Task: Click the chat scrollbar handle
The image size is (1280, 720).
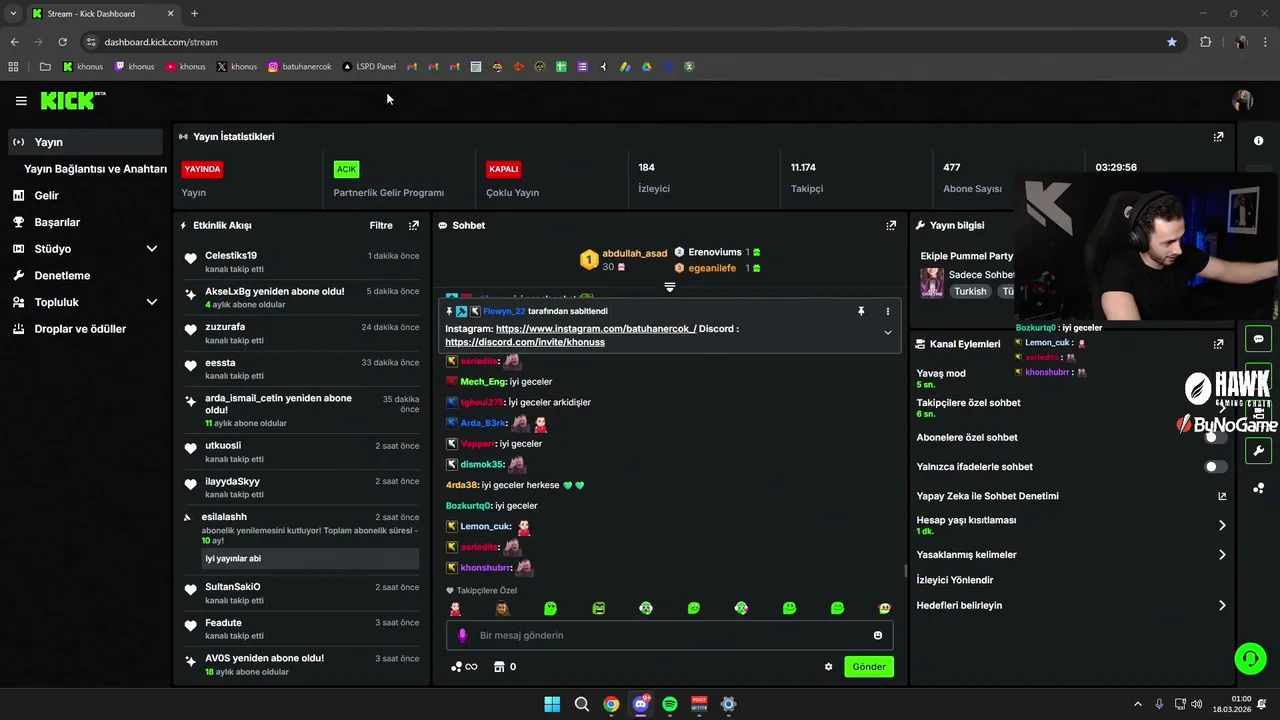Action: (x=906, y=571)
